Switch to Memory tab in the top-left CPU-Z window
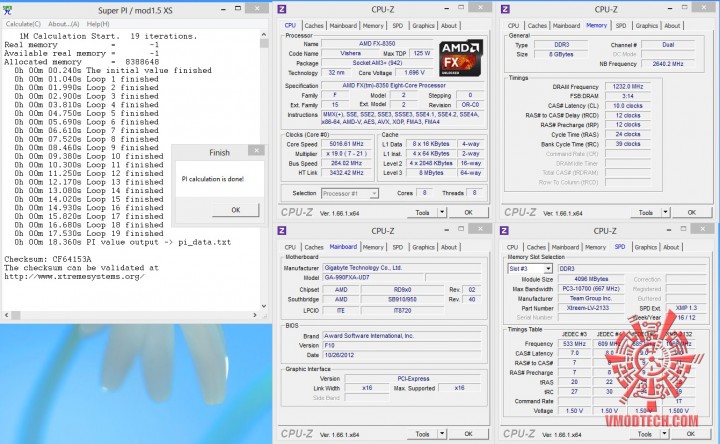Screen dimensions: 720x444 (x=373, y=26)
